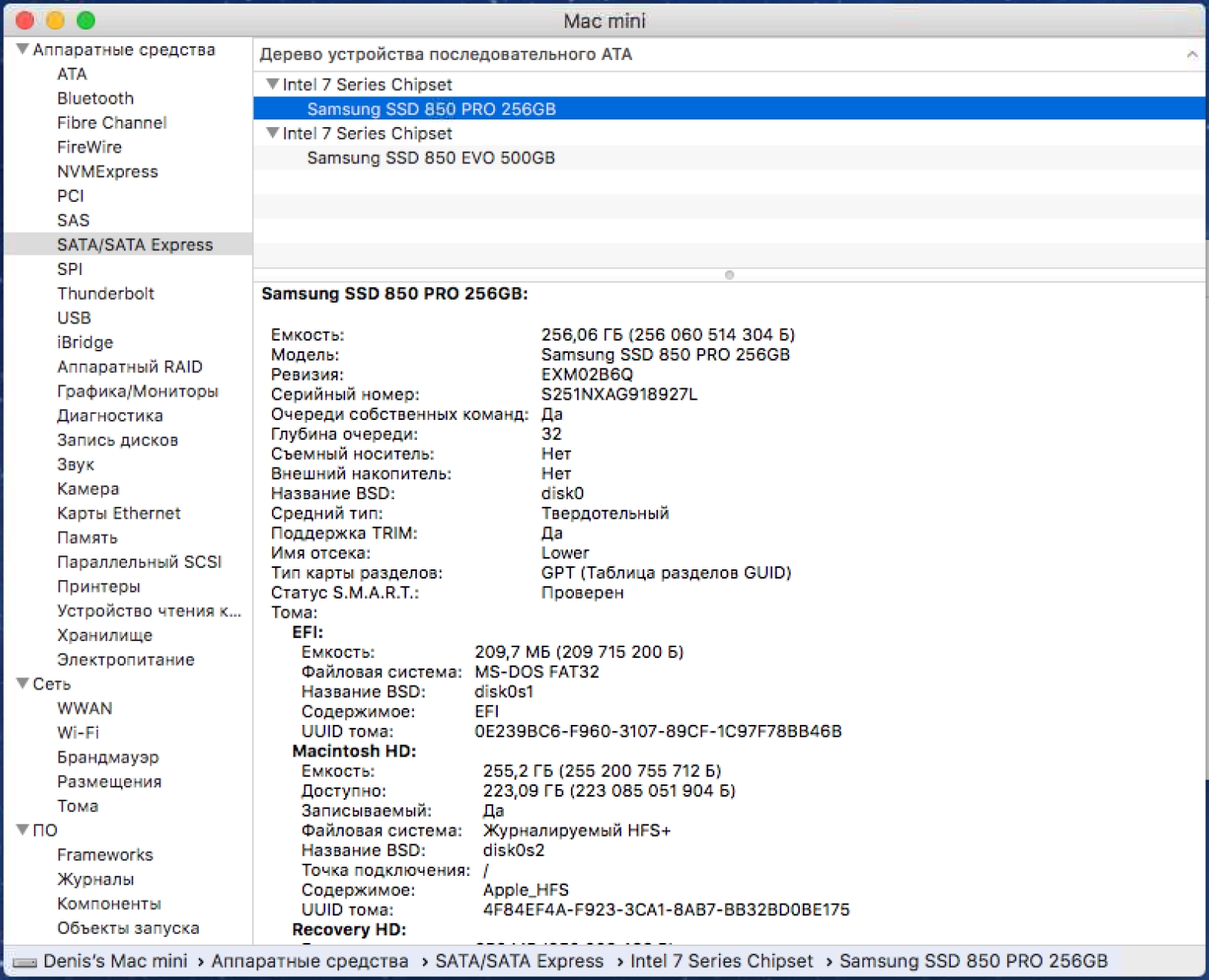
Task: Open ATA in the sidebar
Action: pyautogui.click(x=72, y=74)
